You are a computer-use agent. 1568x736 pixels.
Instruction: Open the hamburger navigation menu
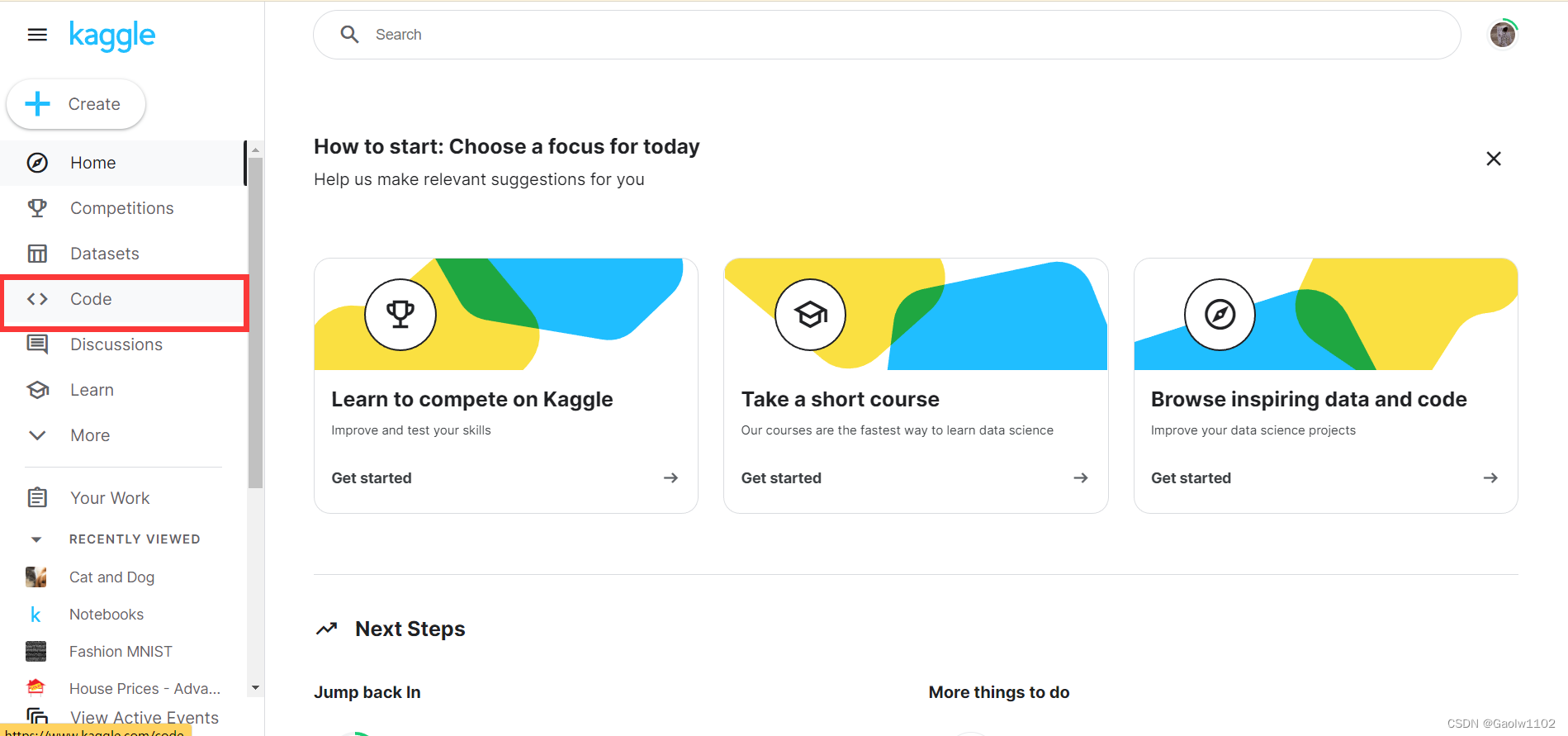(x=37, y=35)
